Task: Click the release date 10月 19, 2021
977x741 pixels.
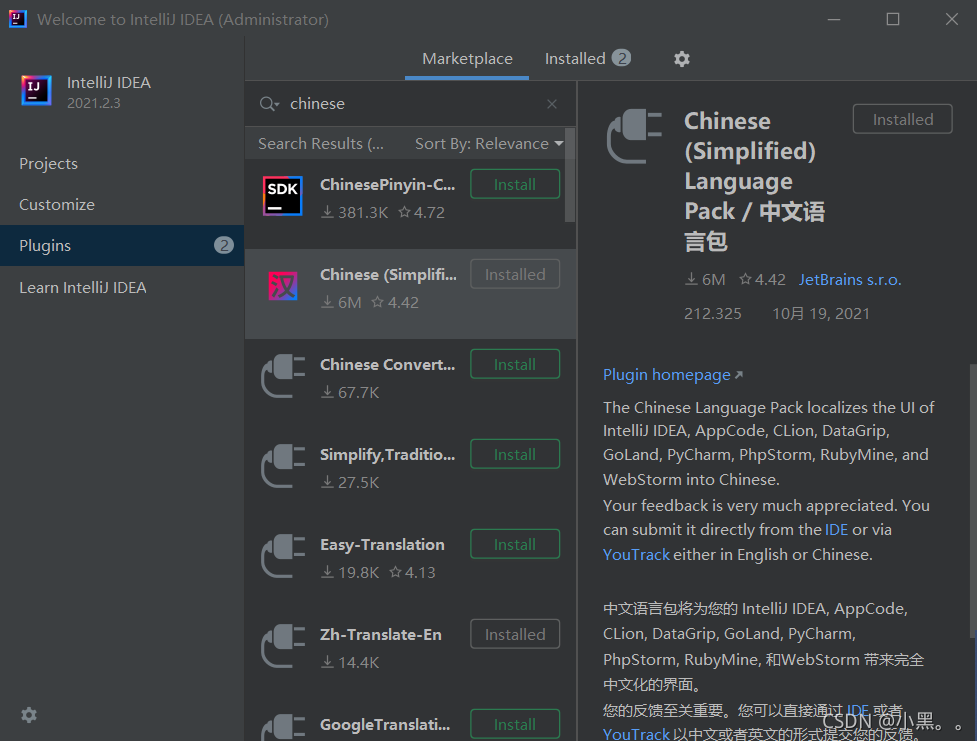Action: [x=821, y=313]
